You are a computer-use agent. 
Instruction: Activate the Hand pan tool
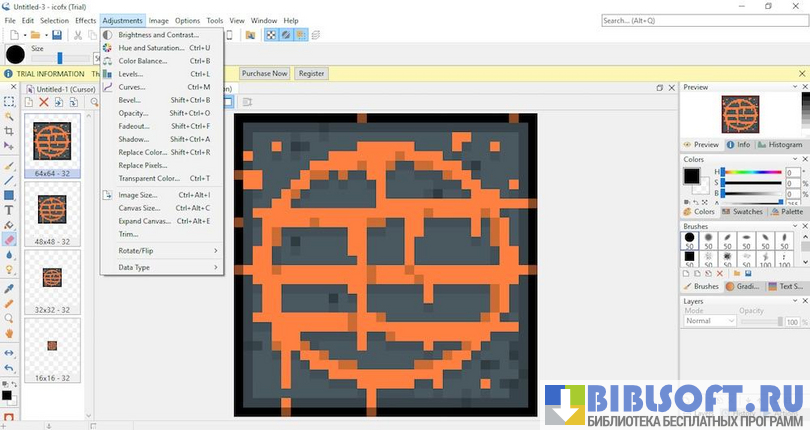click(x=9, y=333)
